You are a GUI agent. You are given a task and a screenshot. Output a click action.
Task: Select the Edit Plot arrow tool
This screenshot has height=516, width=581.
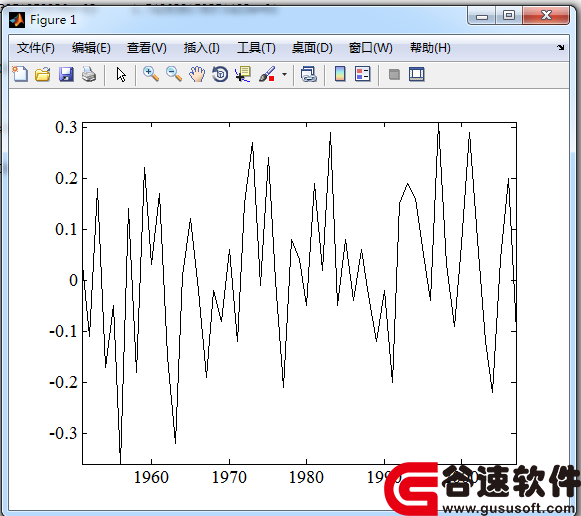point(121,74)
